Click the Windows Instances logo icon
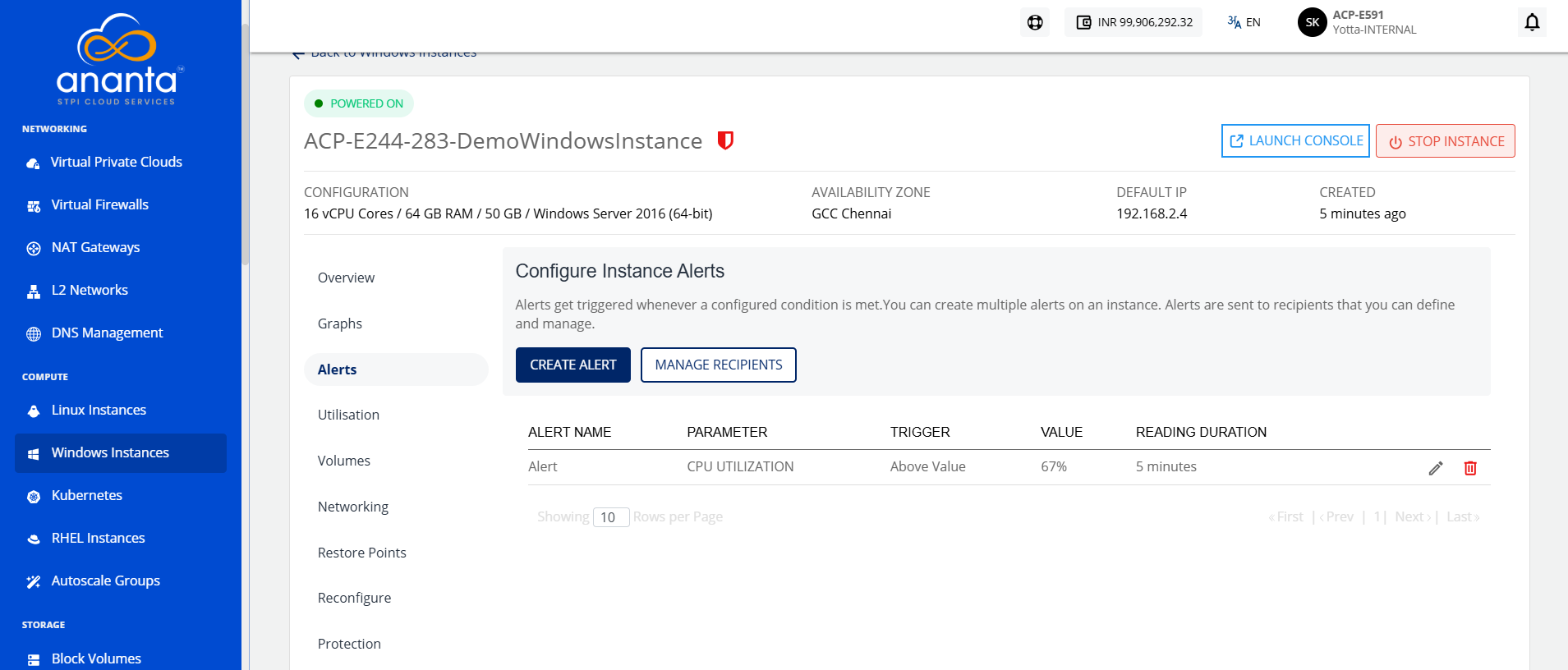1568x670 pixels. [x=34, y=454]
